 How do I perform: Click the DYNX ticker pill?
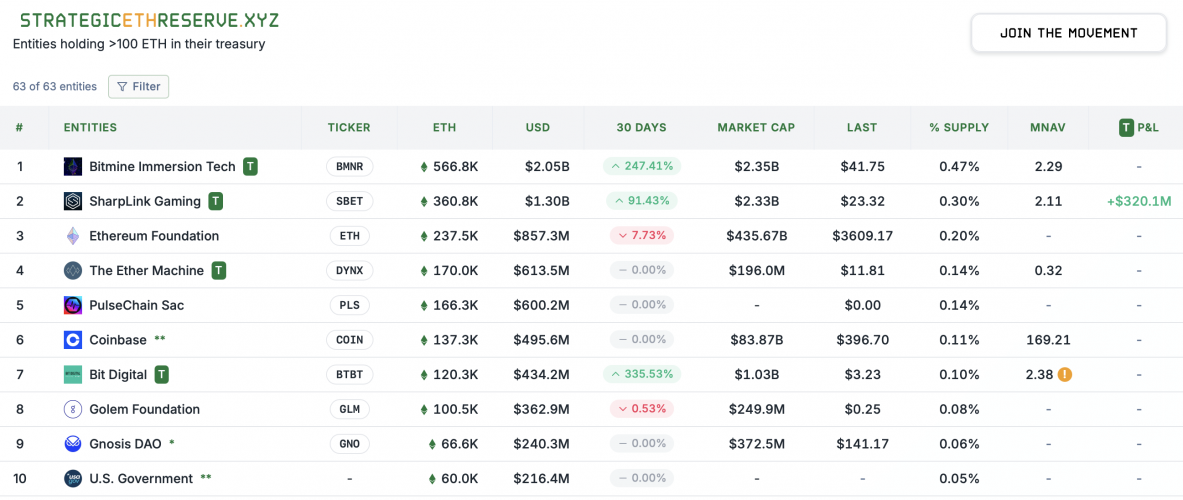(349, 271)
